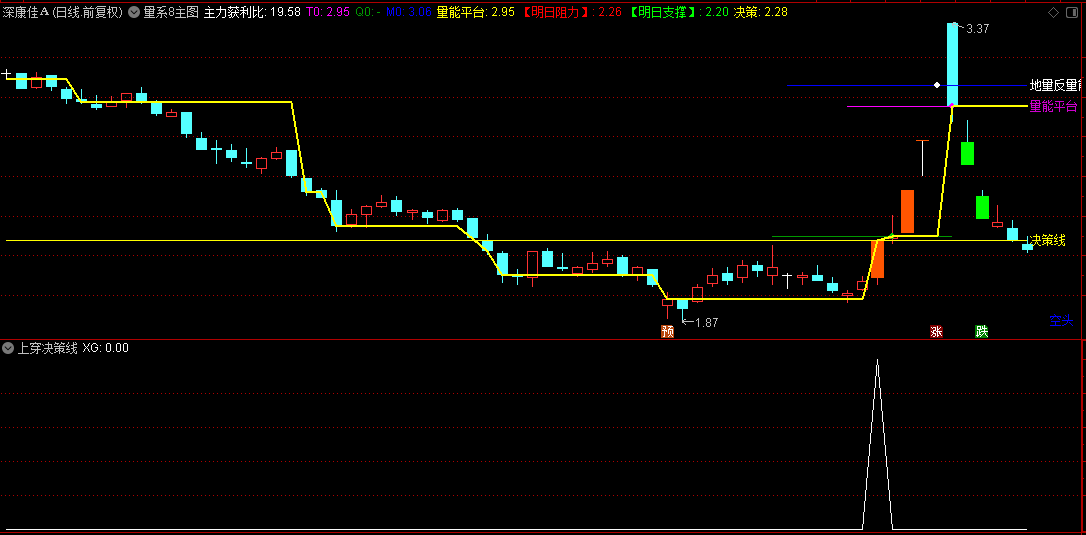Image resolution: width=1086 pixels, height=535 pixels.
Task: Click the 1.87 low price label
Action: 706,322
